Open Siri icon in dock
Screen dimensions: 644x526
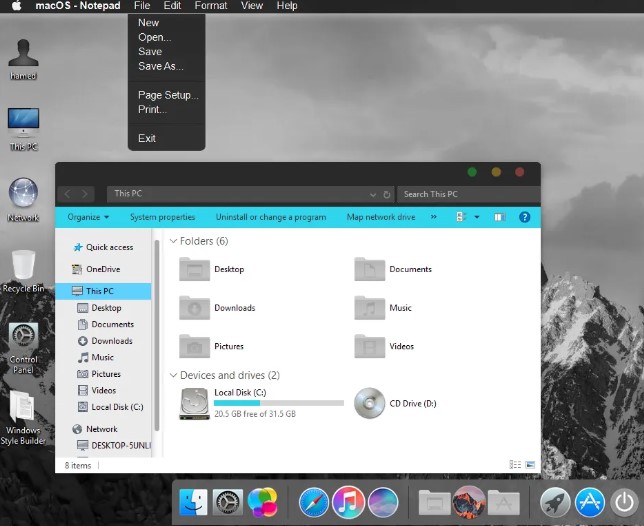pos(383,502)
